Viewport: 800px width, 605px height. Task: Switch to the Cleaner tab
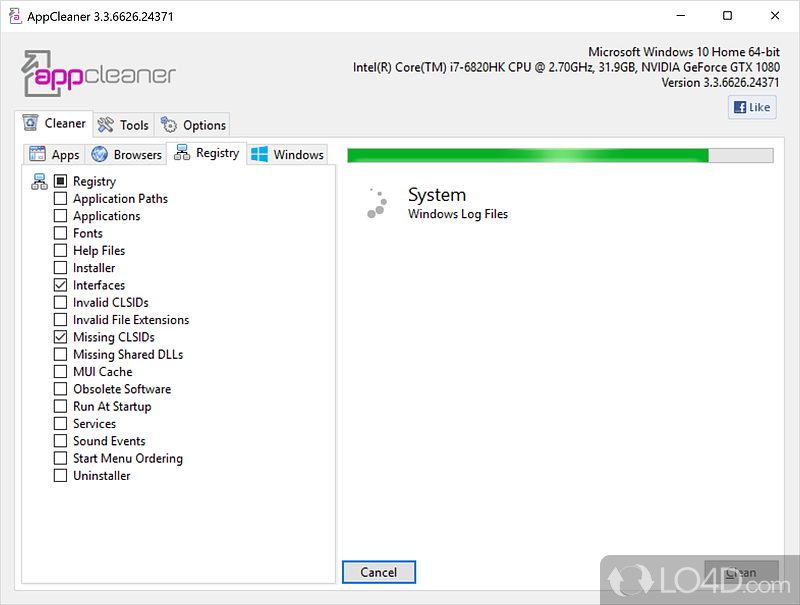pyautogui.click(x=54, y=123)
